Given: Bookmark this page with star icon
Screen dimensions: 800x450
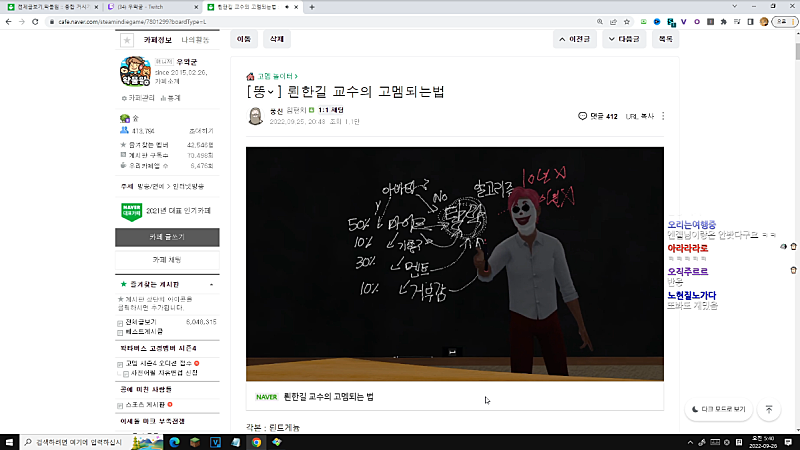Looking at the screenshot, I should pos(627,22).
